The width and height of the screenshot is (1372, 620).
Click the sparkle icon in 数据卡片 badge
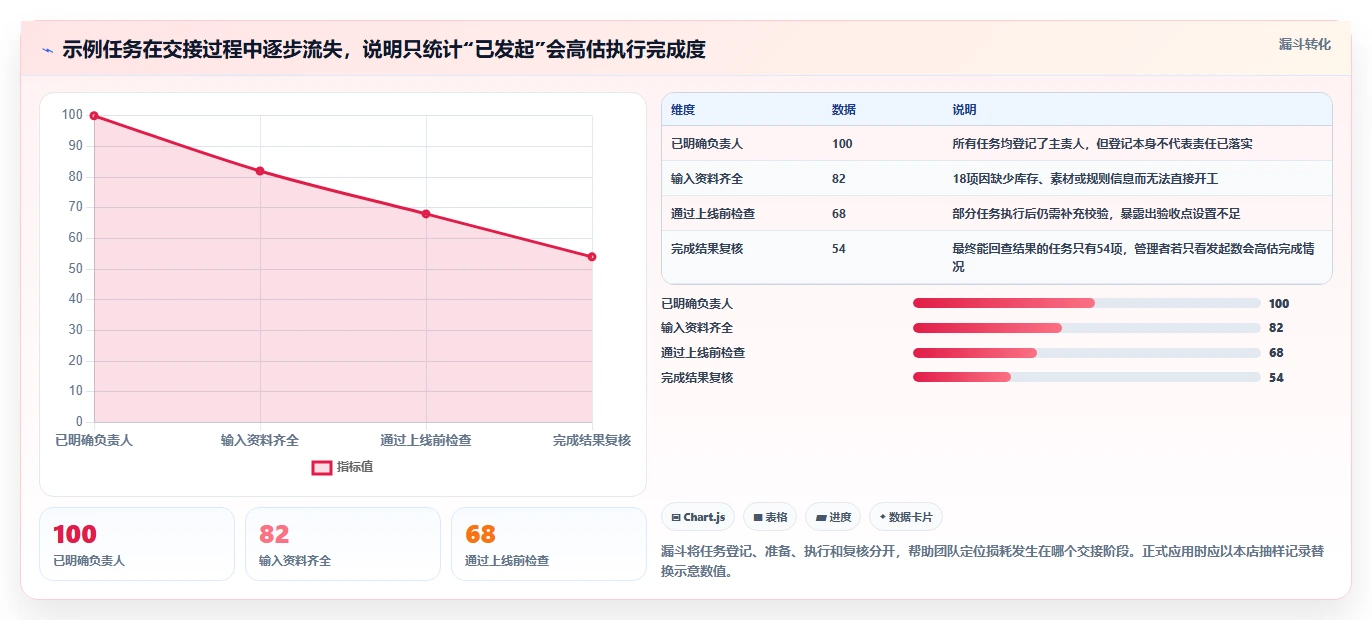[x=882, y=518]
